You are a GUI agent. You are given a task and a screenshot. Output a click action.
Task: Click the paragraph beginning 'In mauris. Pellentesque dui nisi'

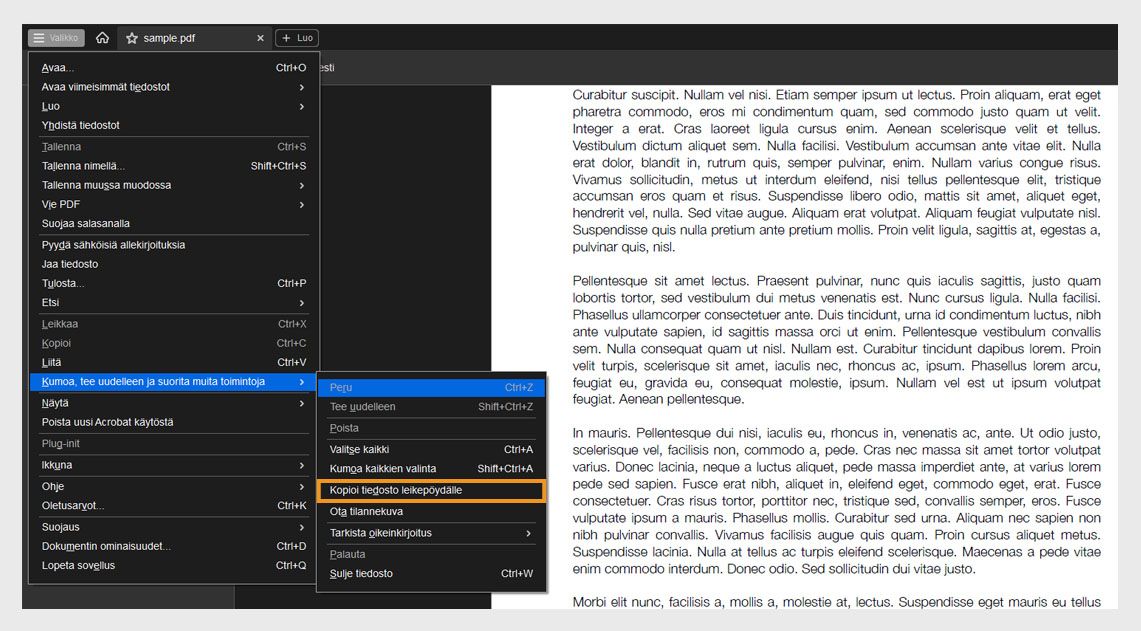(836, 501)
